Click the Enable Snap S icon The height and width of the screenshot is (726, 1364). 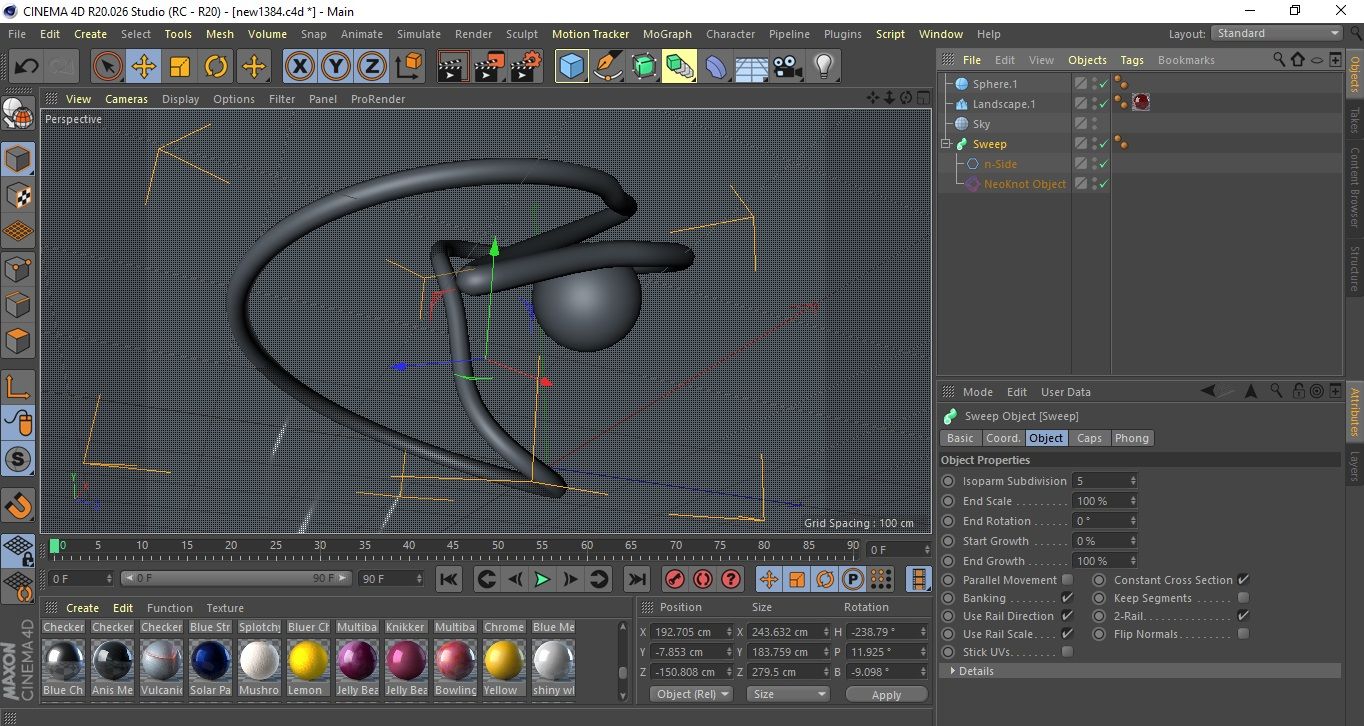[x=19, y=460]
